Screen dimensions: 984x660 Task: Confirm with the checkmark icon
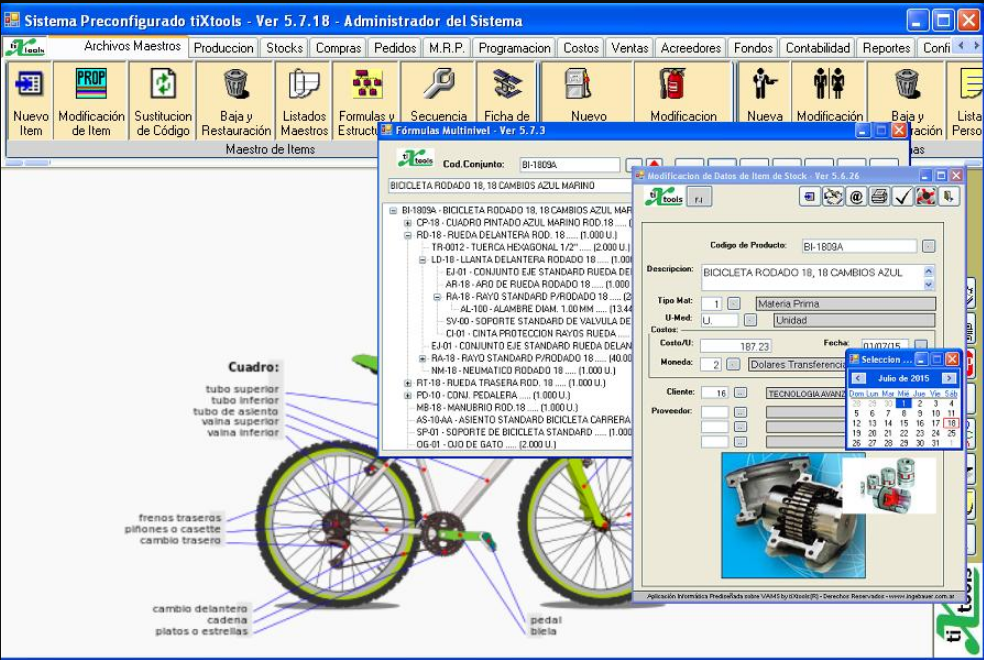pyautogui.click(x=902, y=197)
